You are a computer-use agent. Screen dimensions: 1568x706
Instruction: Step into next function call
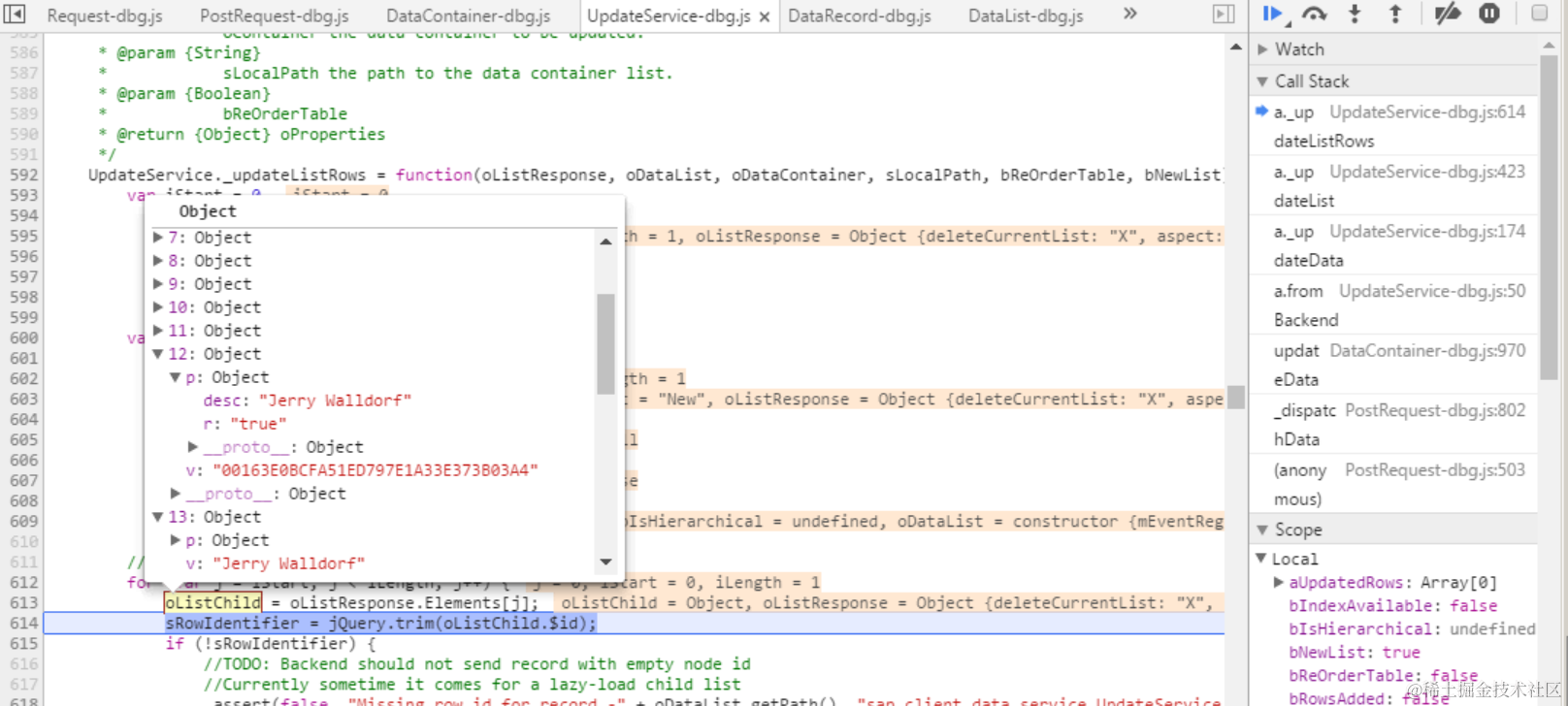(x=1355, y=14)
